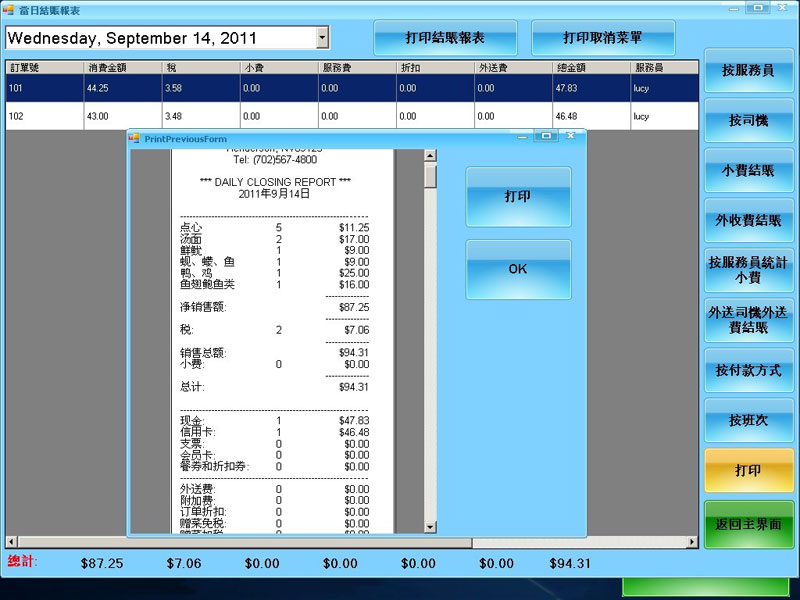Click 按服務員統計小費 button
This screenshot has width=800, height=600.
748,271
